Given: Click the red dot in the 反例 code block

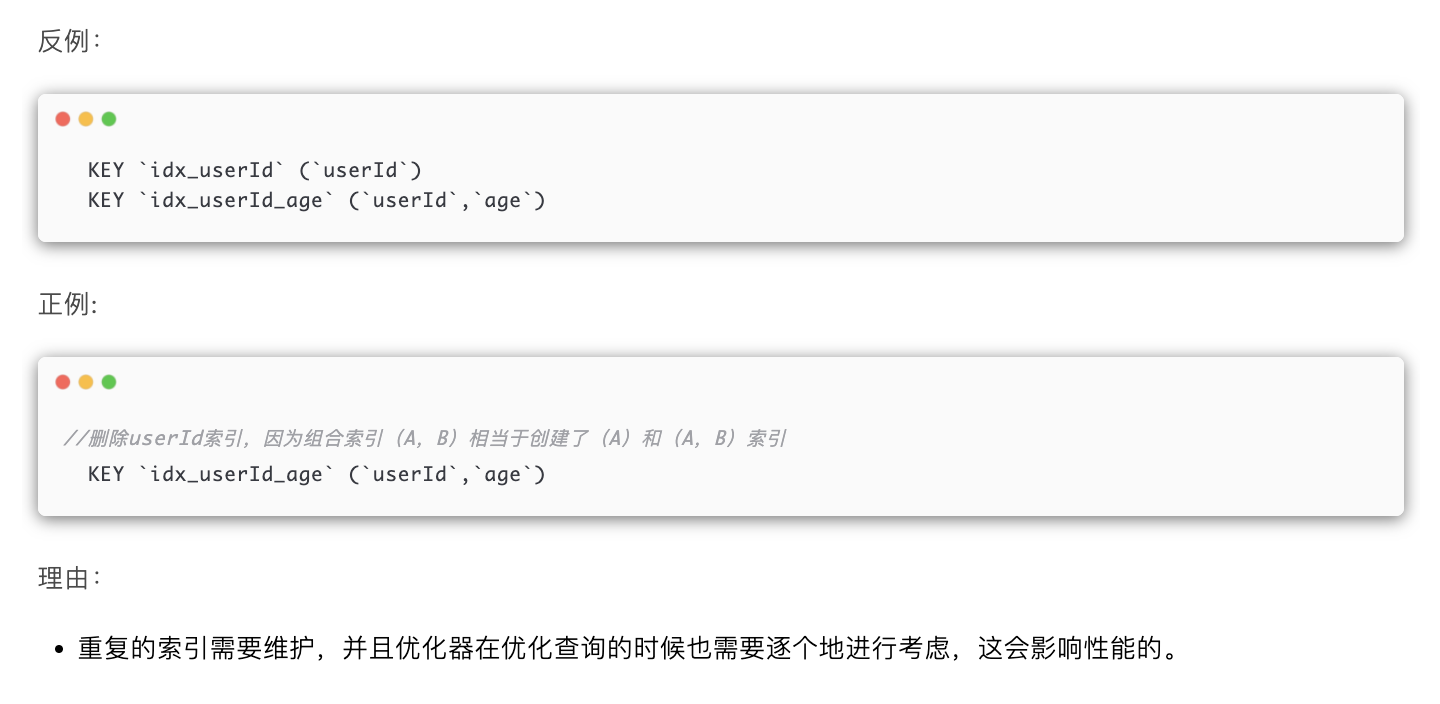Looking at the screenshot, I should tap(63, 119).
